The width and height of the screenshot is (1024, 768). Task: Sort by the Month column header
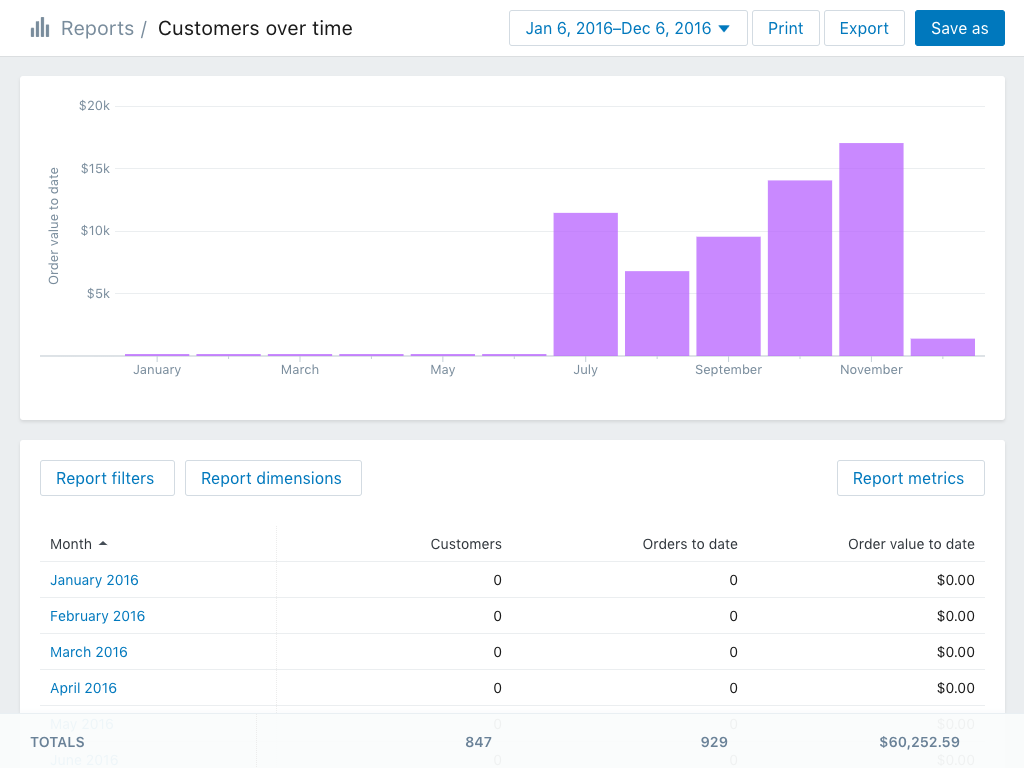[72, 544]
